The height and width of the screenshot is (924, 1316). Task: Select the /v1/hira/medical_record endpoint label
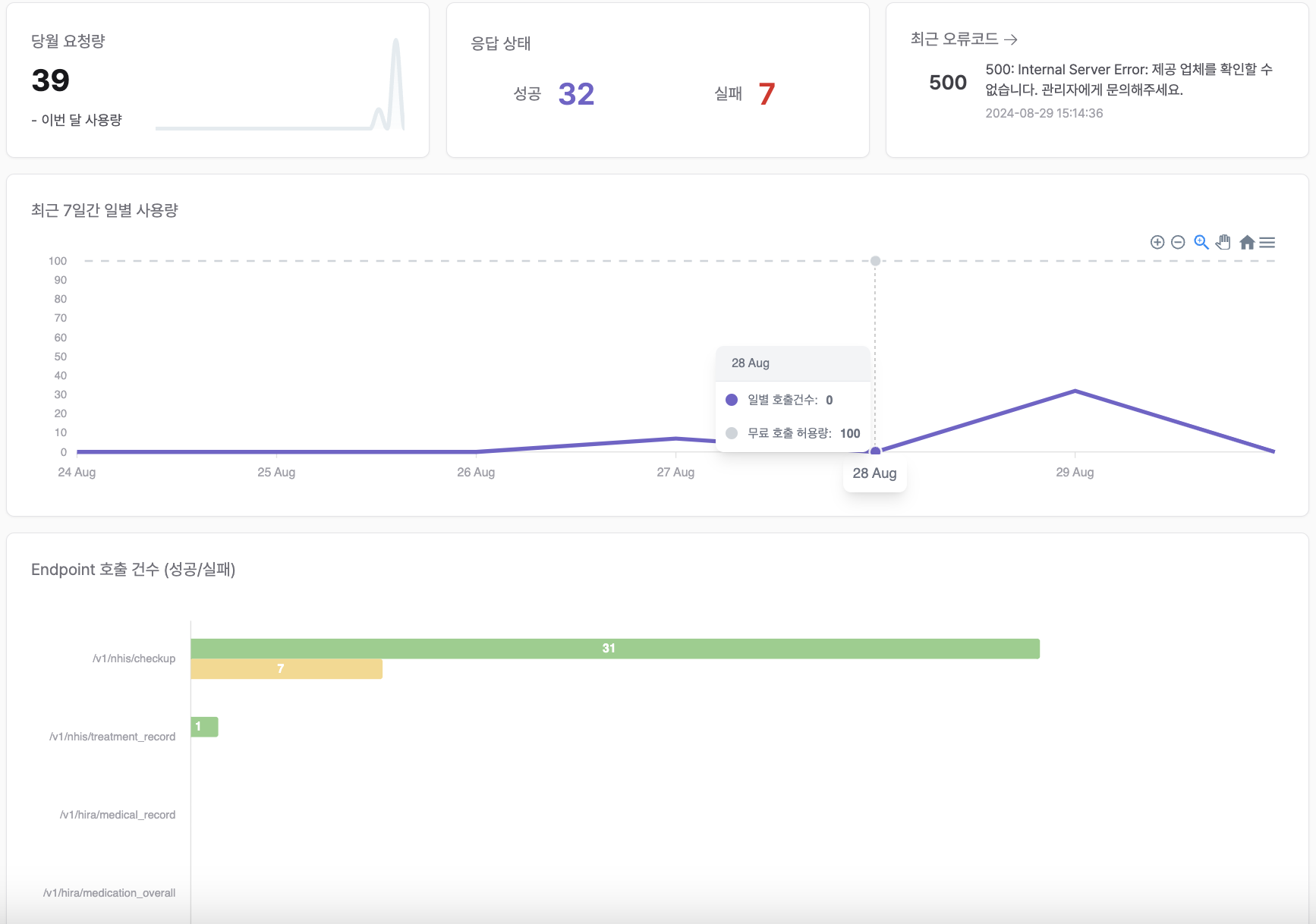[118, 815]
